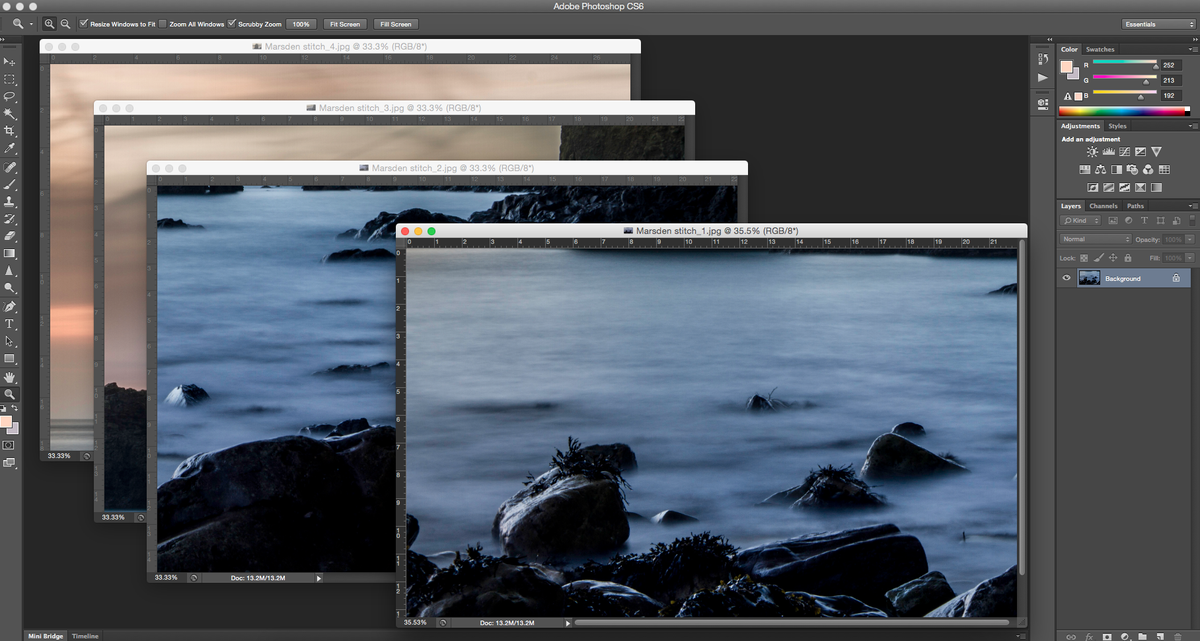The width and height of the screenshot is (1200, 641).
Task: Select the Clone Stamp tool
Action: pos(10,201)
